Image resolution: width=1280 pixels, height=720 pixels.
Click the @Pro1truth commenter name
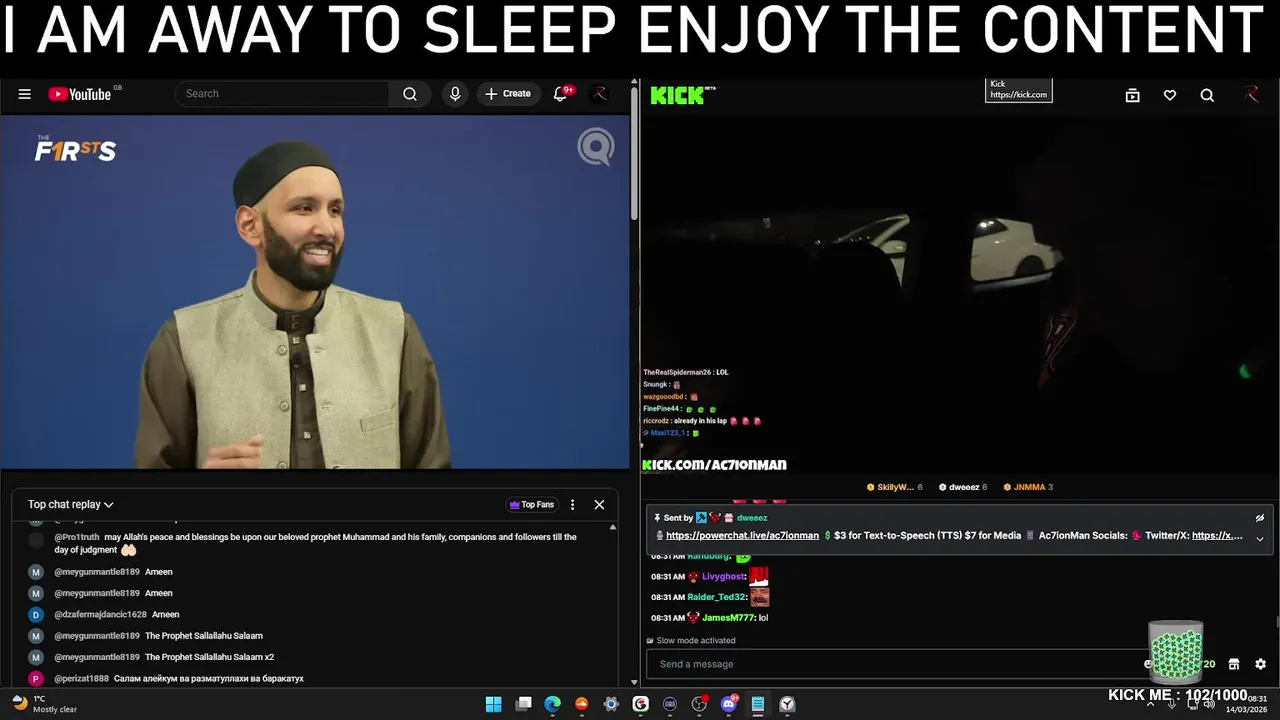click(x=77, y=537)
